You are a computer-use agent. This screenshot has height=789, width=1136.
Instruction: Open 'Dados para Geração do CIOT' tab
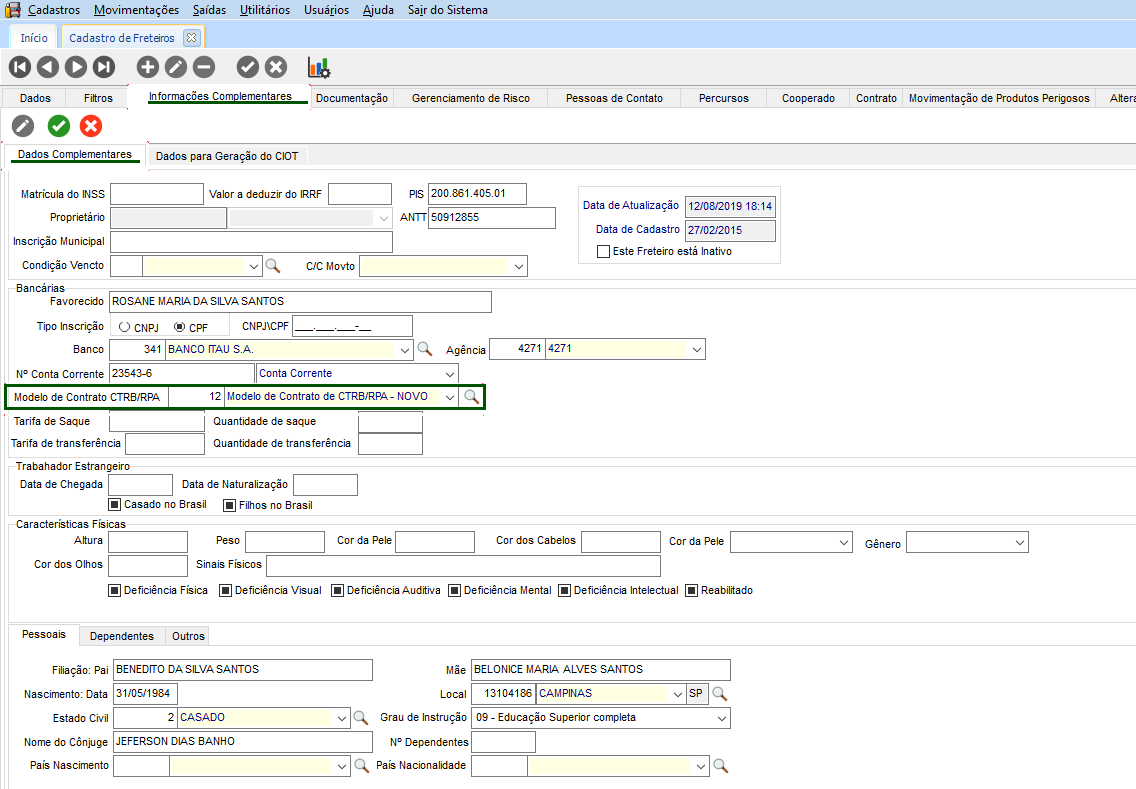point(227,156)
